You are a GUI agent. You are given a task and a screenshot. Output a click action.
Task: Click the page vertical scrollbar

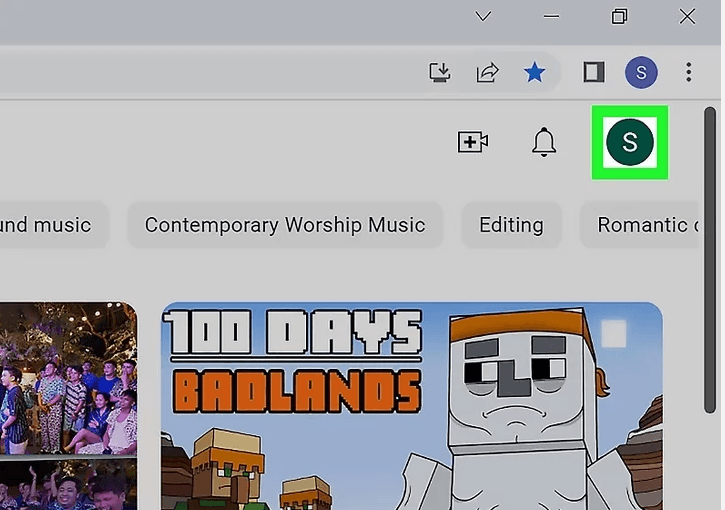click(710, 260)
